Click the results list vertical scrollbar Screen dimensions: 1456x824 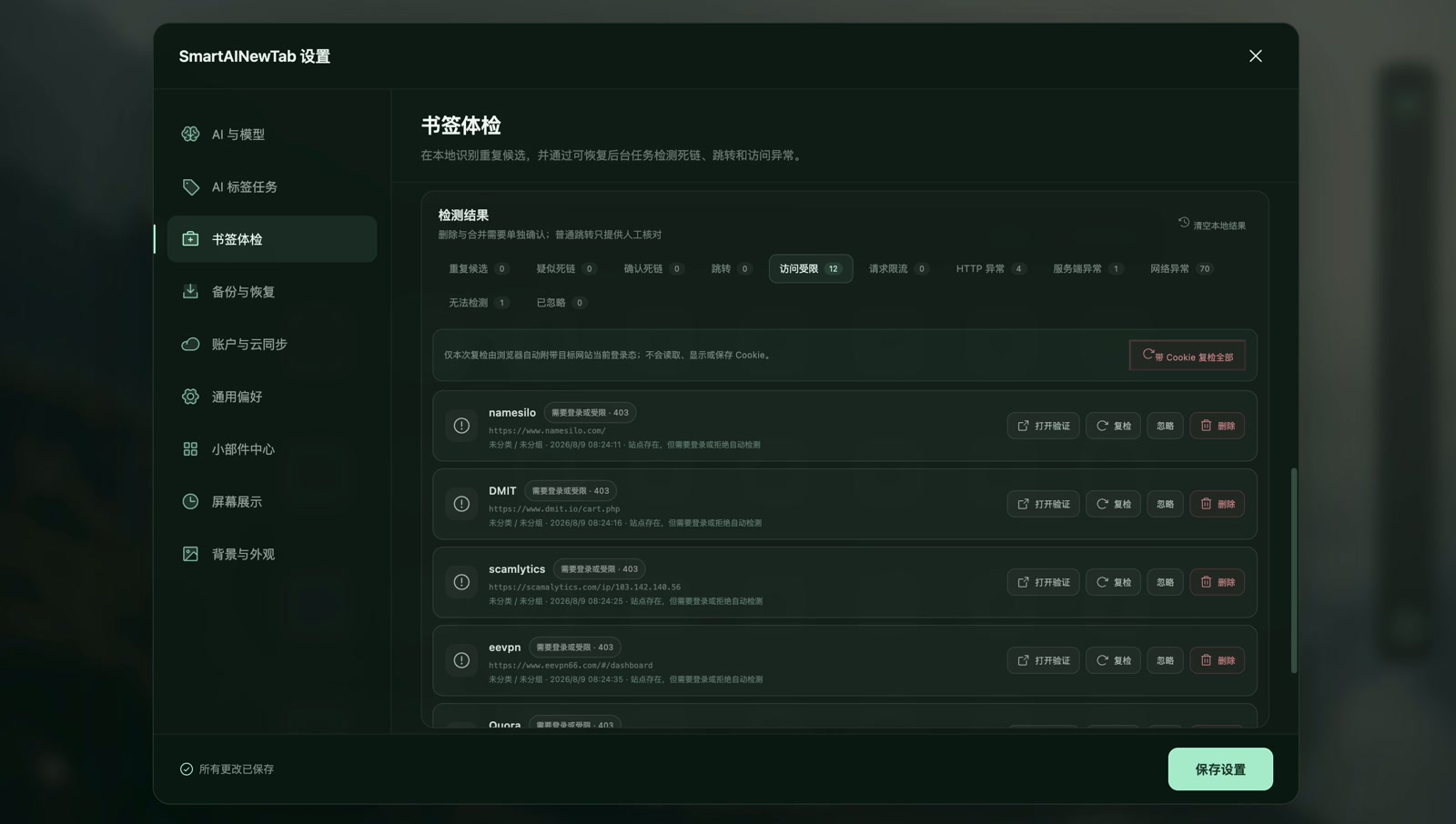coord(1294,571)
